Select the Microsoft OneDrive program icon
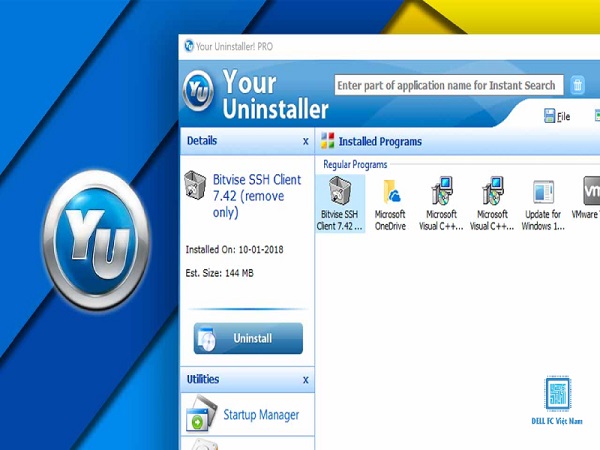This screenshot has height=450, width=600. pos(390,204)
